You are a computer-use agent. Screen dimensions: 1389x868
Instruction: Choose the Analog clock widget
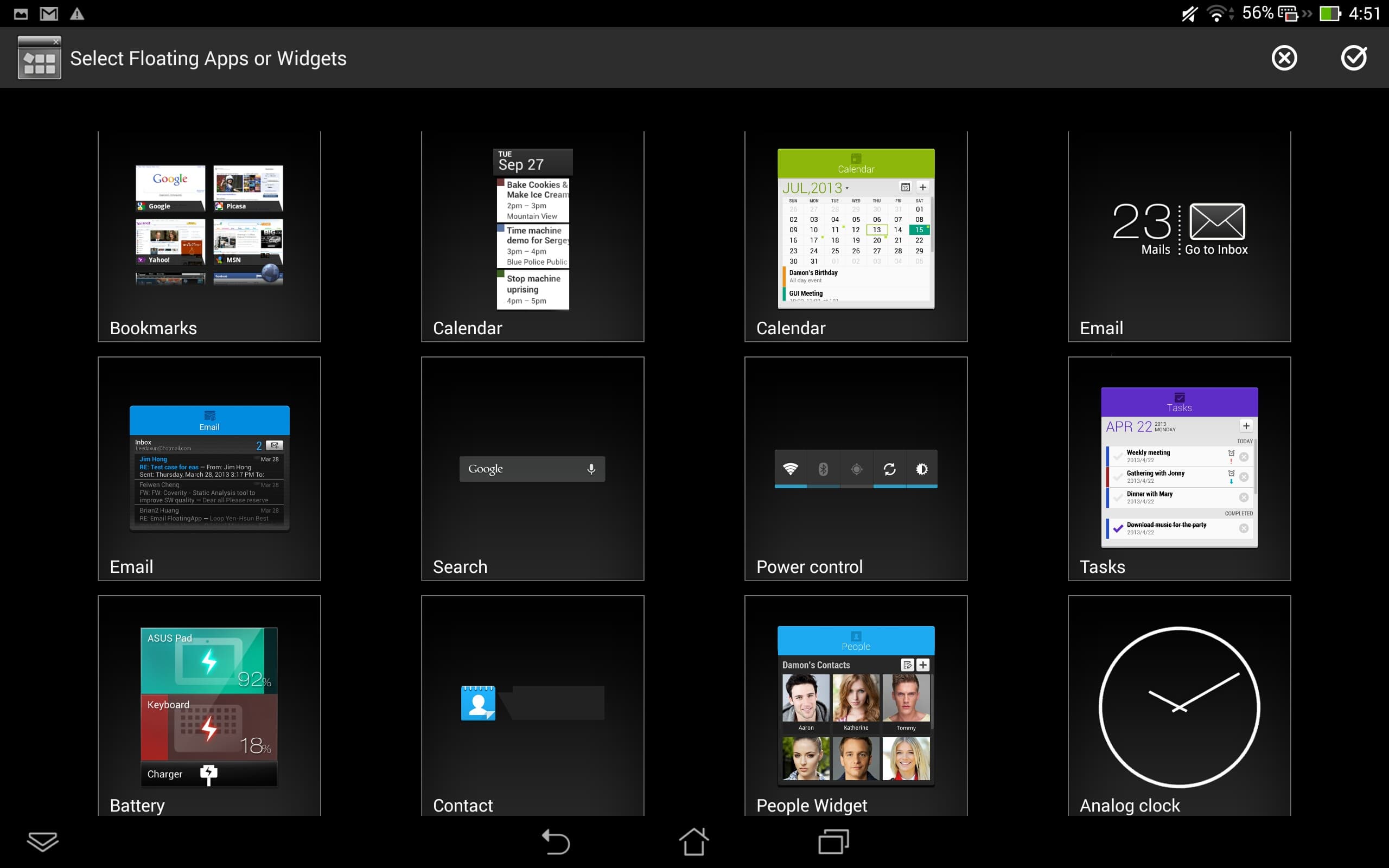click(x=1179, y=706)
